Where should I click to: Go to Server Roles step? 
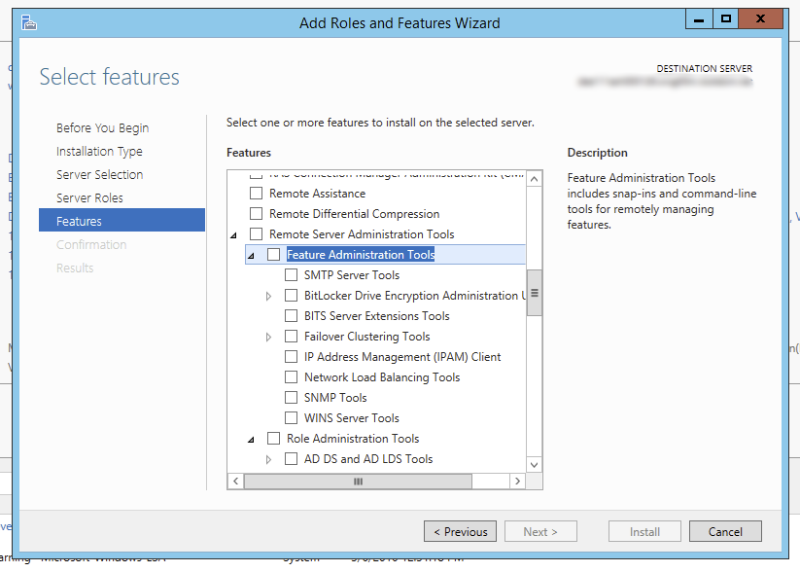(x=89, y=198)
